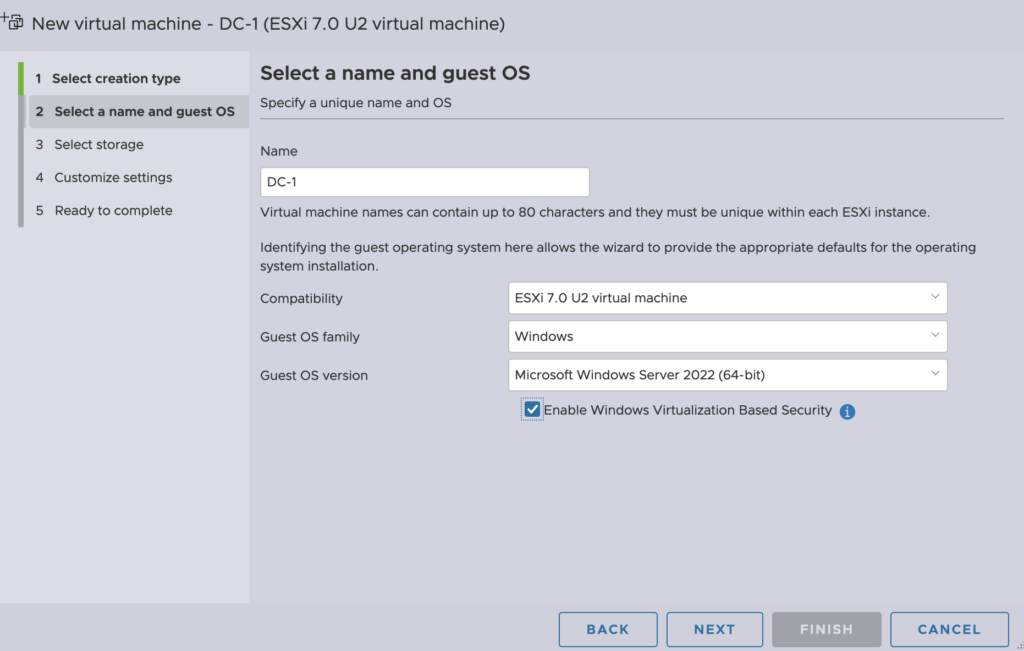The image size is (1024, 651).
Task: Click the new virtual machine icon in title
Action: [14, 21]
